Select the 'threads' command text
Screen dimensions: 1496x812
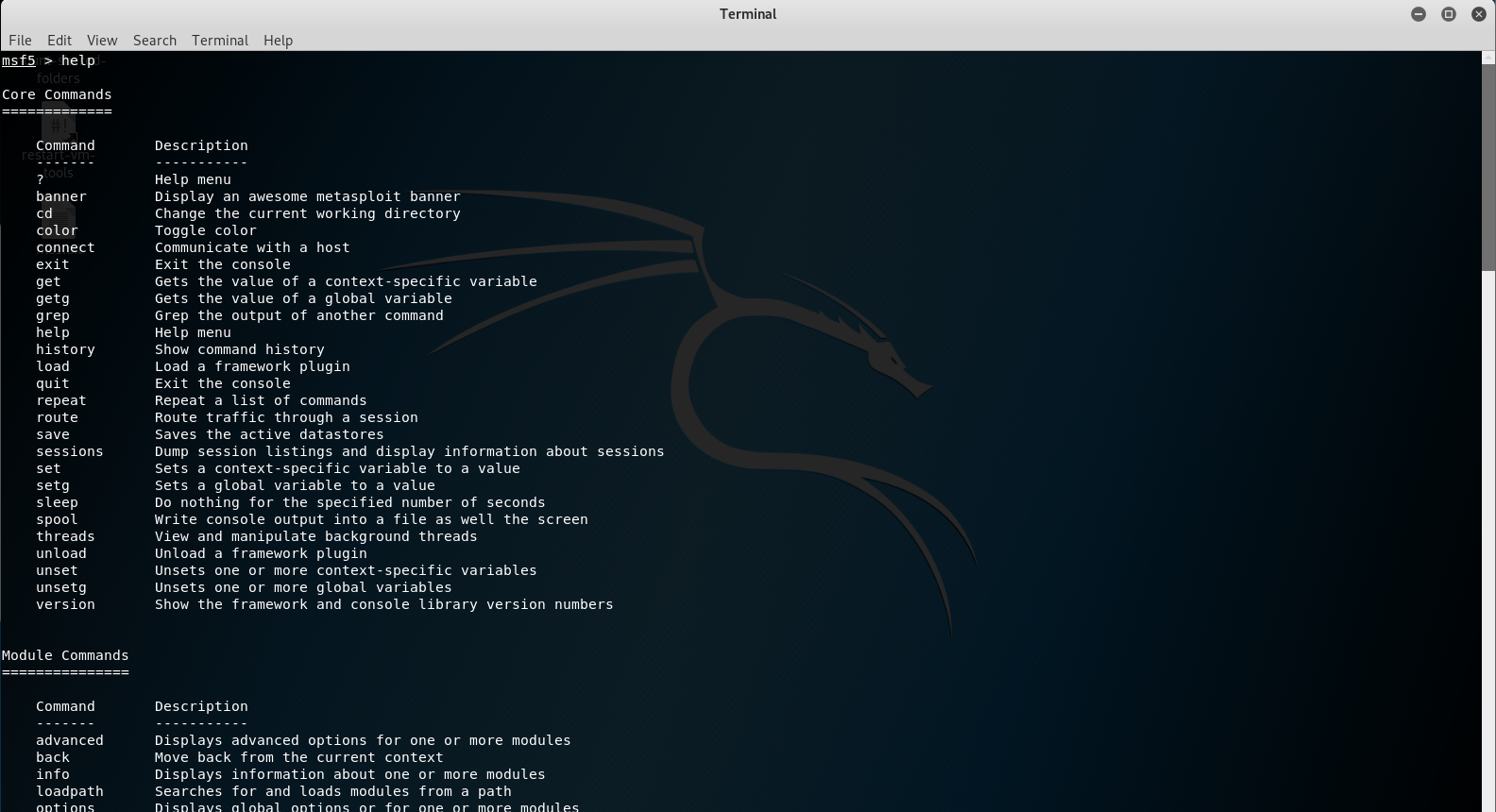point(65,536)
